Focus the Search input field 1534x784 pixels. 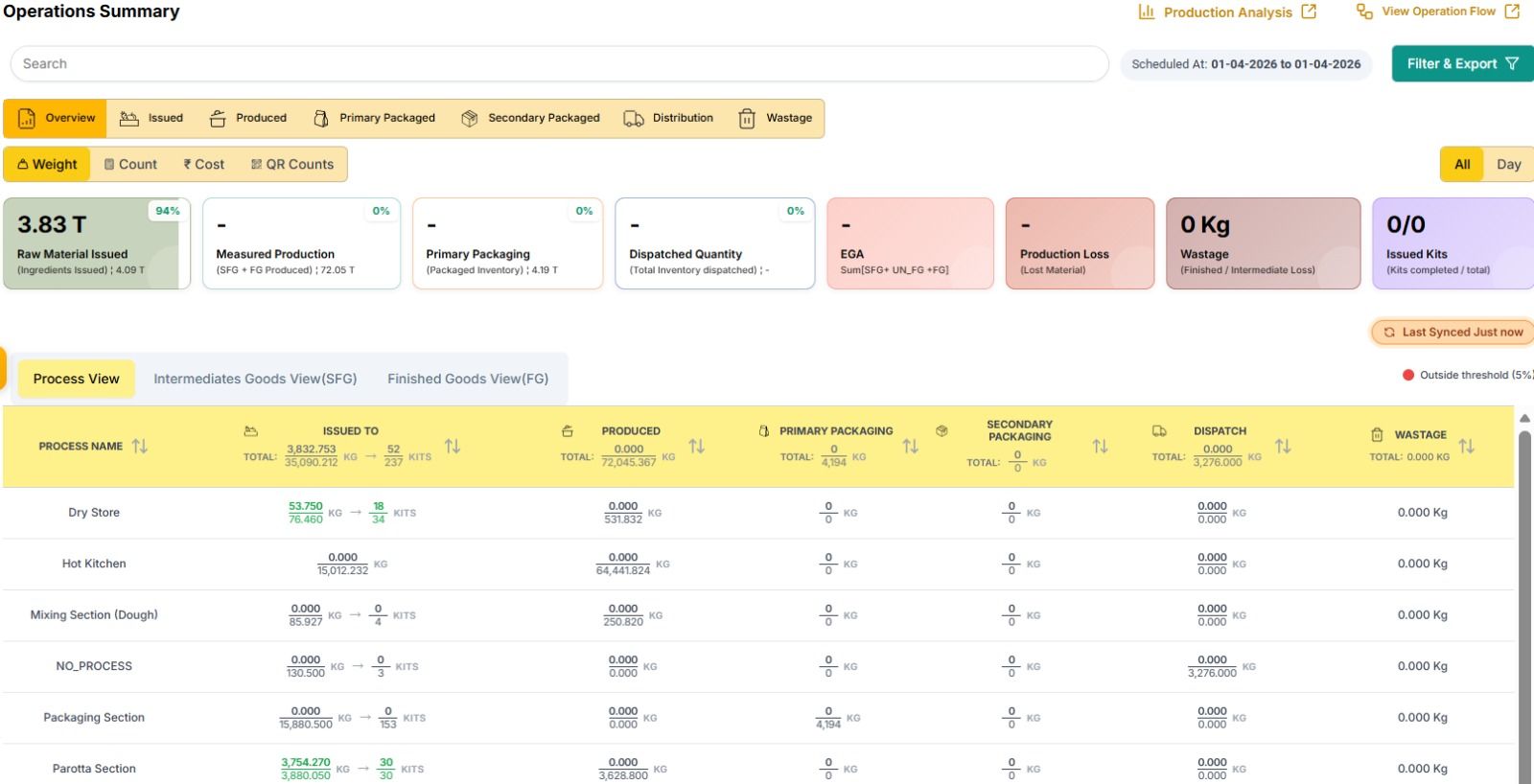(559, 63)
